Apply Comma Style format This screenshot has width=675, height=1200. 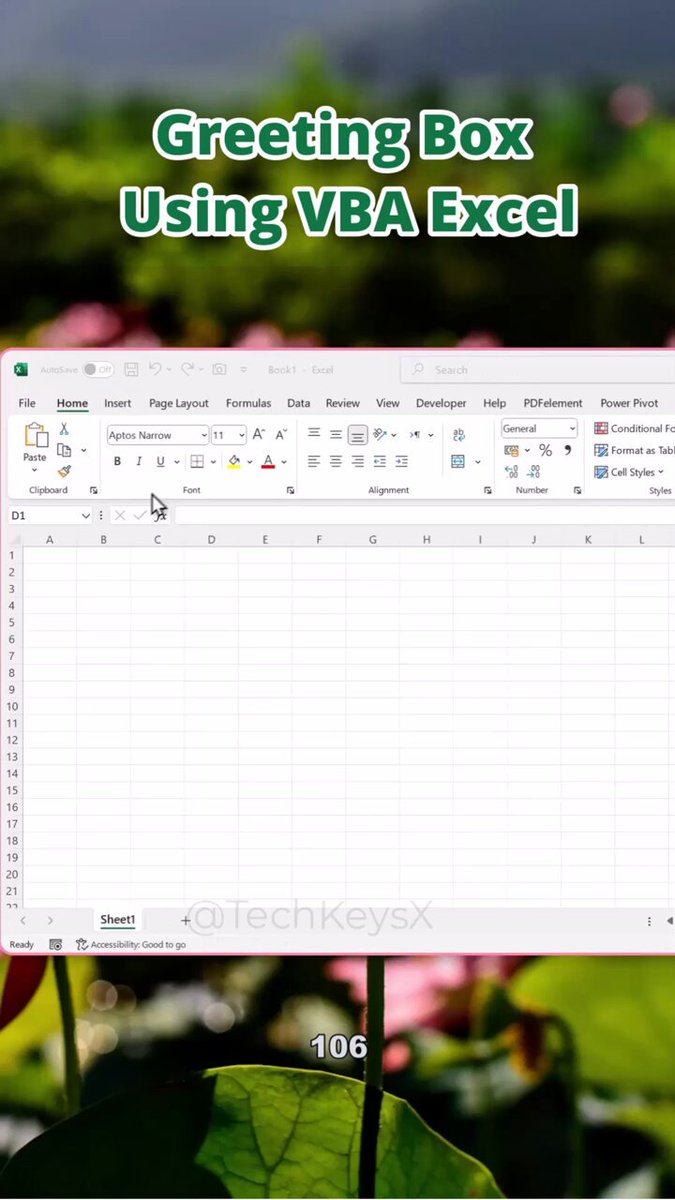(568, 451)
